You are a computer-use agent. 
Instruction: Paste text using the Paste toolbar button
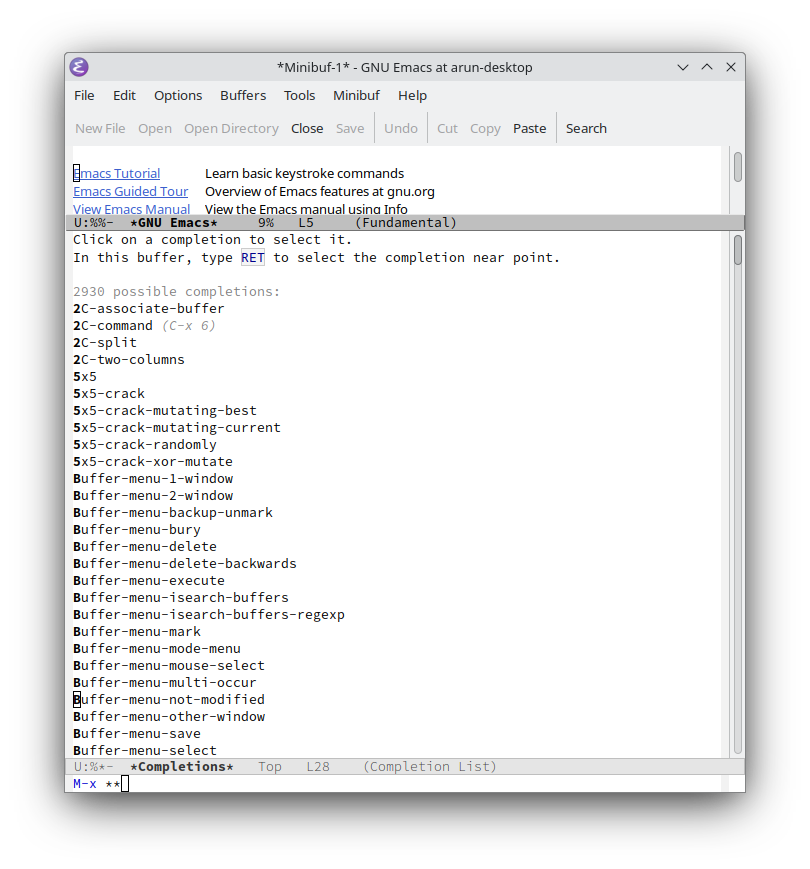(x=529, y=128)
